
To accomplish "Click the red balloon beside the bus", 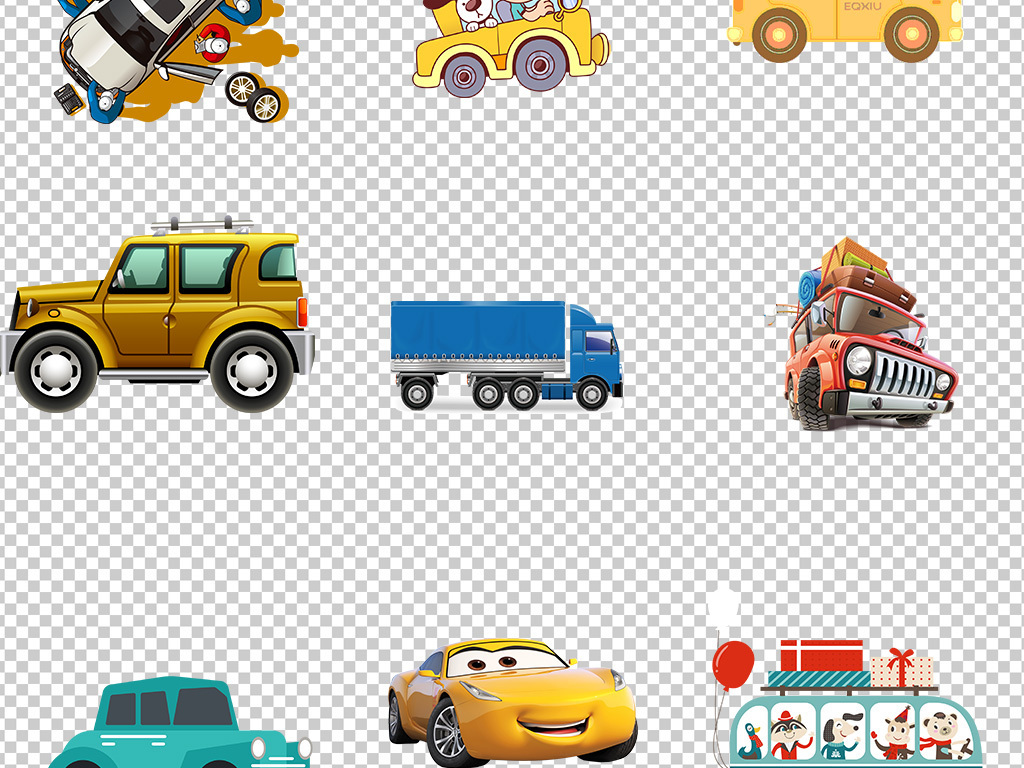I will [733, 664].
